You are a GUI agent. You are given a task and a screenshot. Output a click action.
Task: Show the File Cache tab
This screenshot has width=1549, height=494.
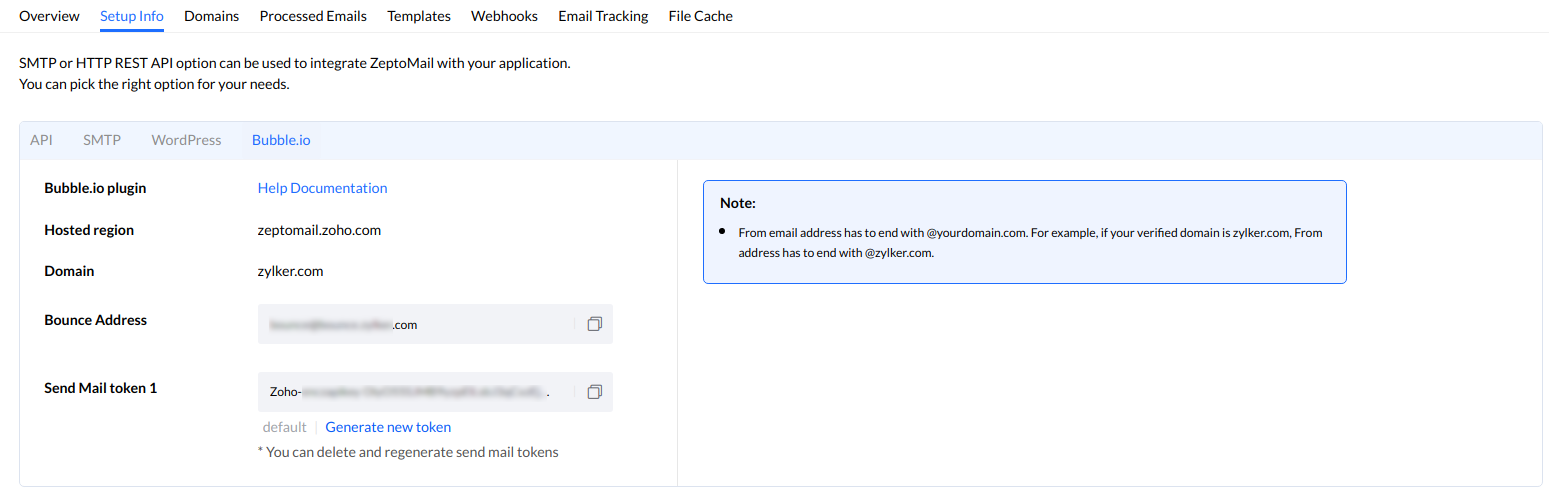pos(700,16)
